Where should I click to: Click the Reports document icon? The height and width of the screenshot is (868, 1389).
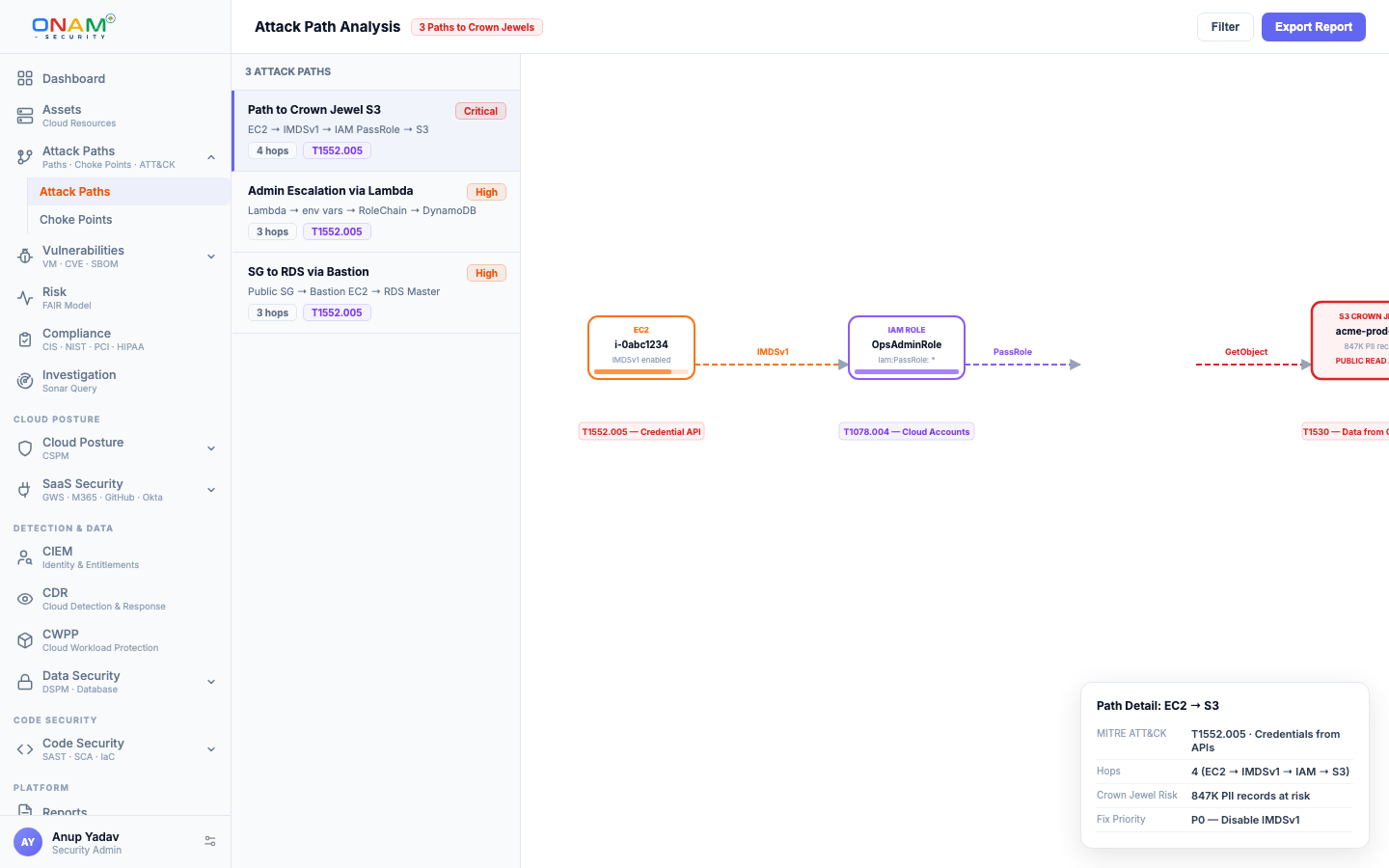[x=25, y=810]
